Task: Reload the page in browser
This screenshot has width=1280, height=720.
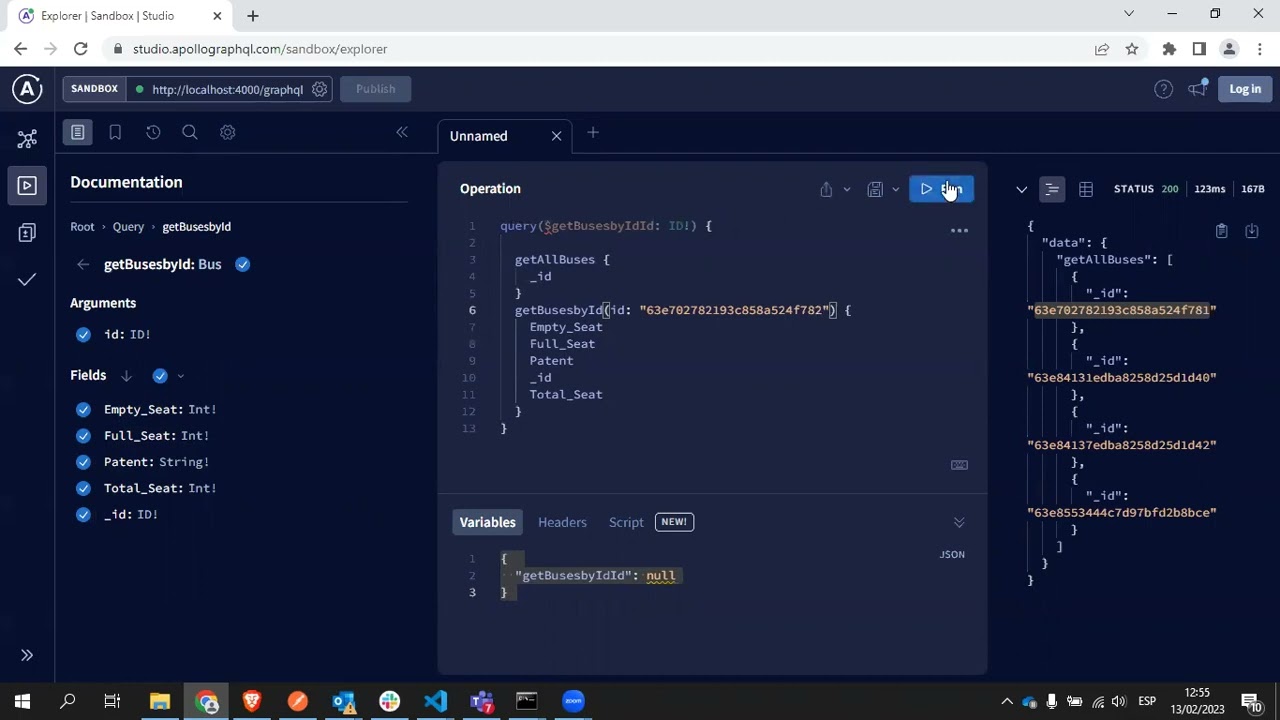Action: click(x=81, y=49)
